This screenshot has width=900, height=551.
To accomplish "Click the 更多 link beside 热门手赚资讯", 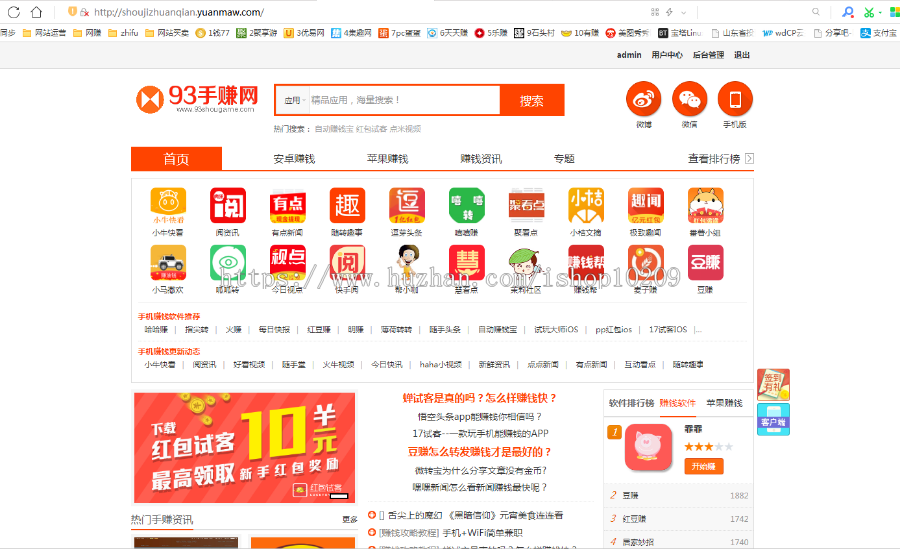I will pyautogui.click(x=350, y=519).
